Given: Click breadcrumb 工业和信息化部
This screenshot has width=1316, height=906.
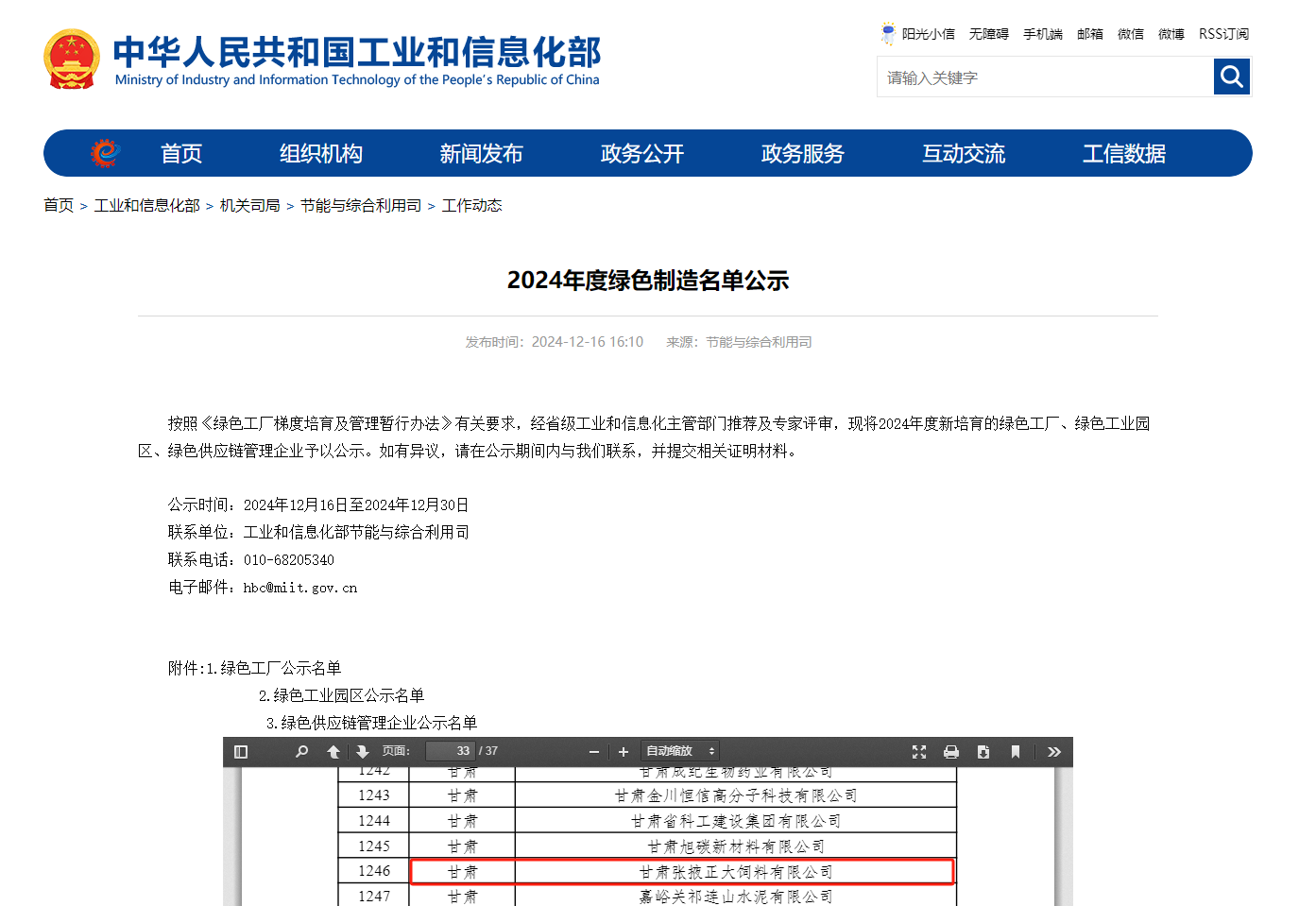Looking at the screenshot, I should click(147, 205).
